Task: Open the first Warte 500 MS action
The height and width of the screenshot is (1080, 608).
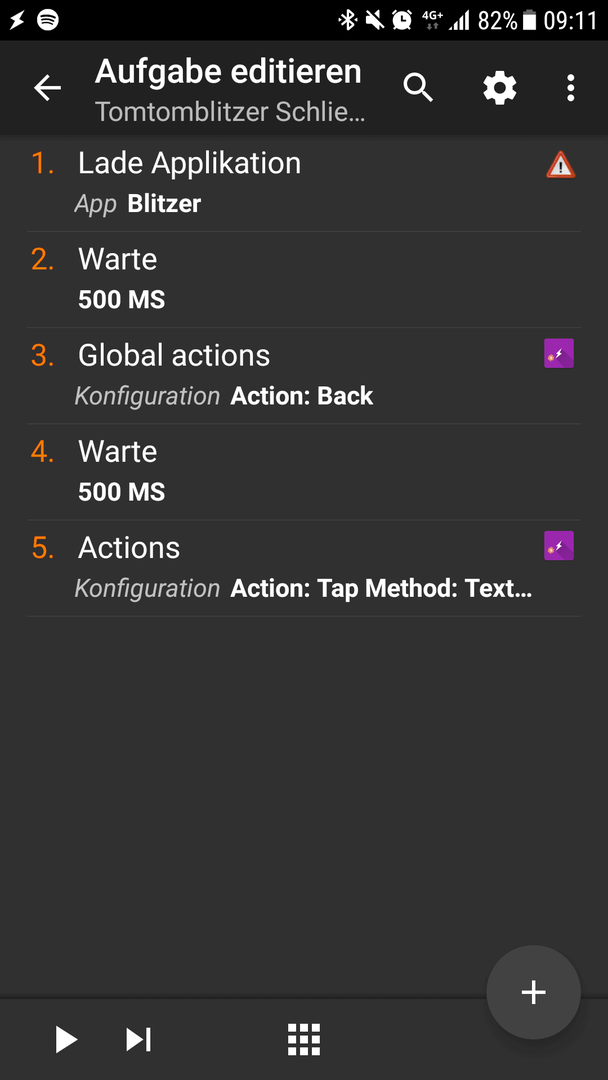Action: click(x=304, y=280)
